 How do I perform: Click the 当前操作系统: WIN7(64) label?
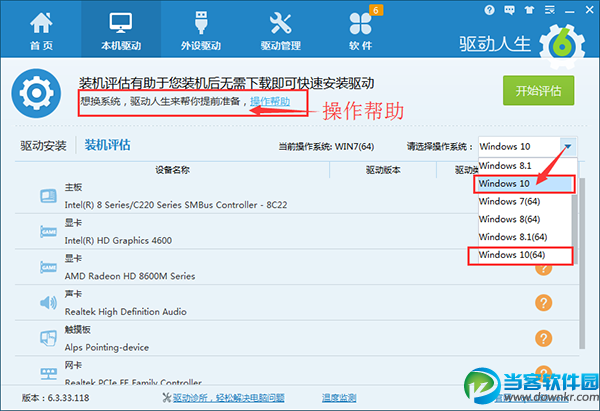click(x=326, y=147)
